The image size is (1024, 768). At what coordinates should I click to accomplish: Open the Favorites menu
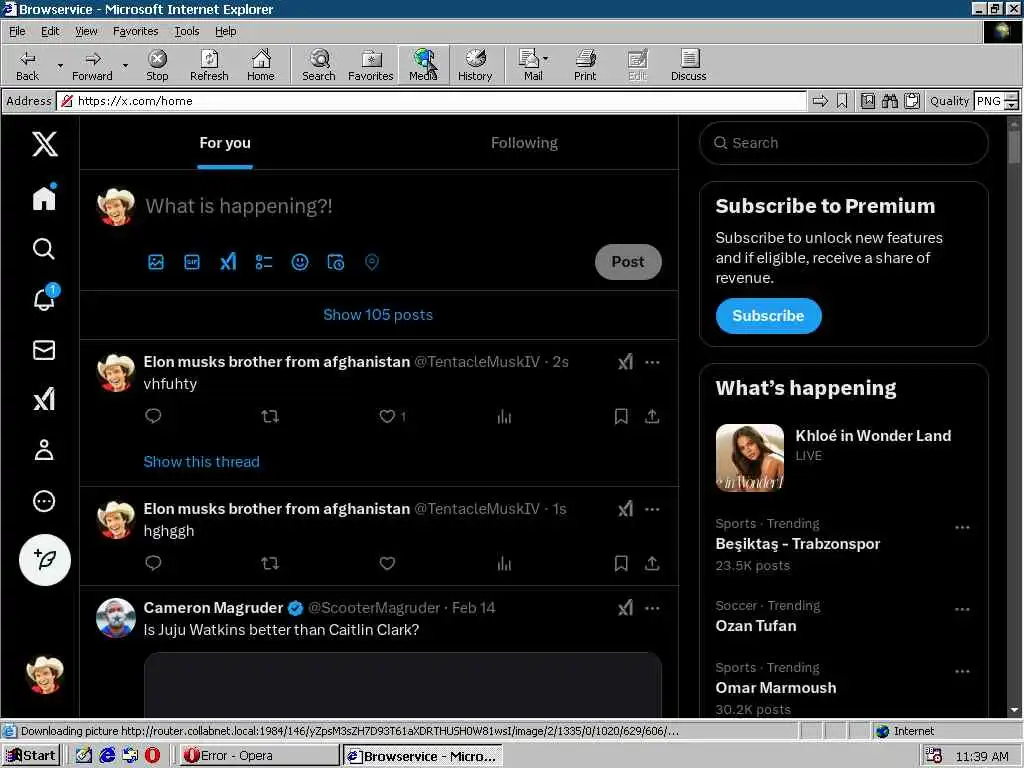pyautogui.click(x=135, y=31)
